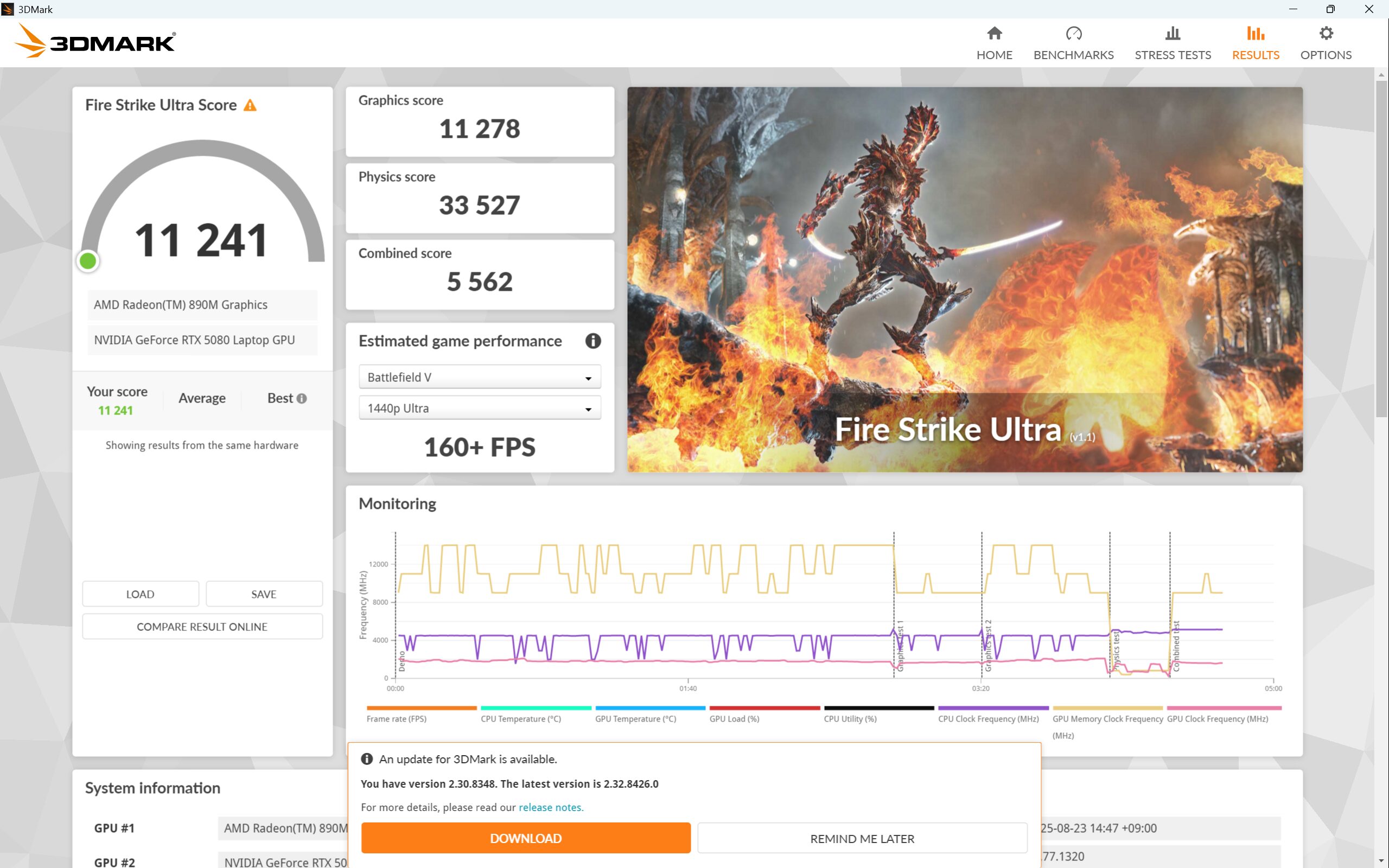Click the Average column label
The height and width of the screenshot is (868, 1389).
202,398
